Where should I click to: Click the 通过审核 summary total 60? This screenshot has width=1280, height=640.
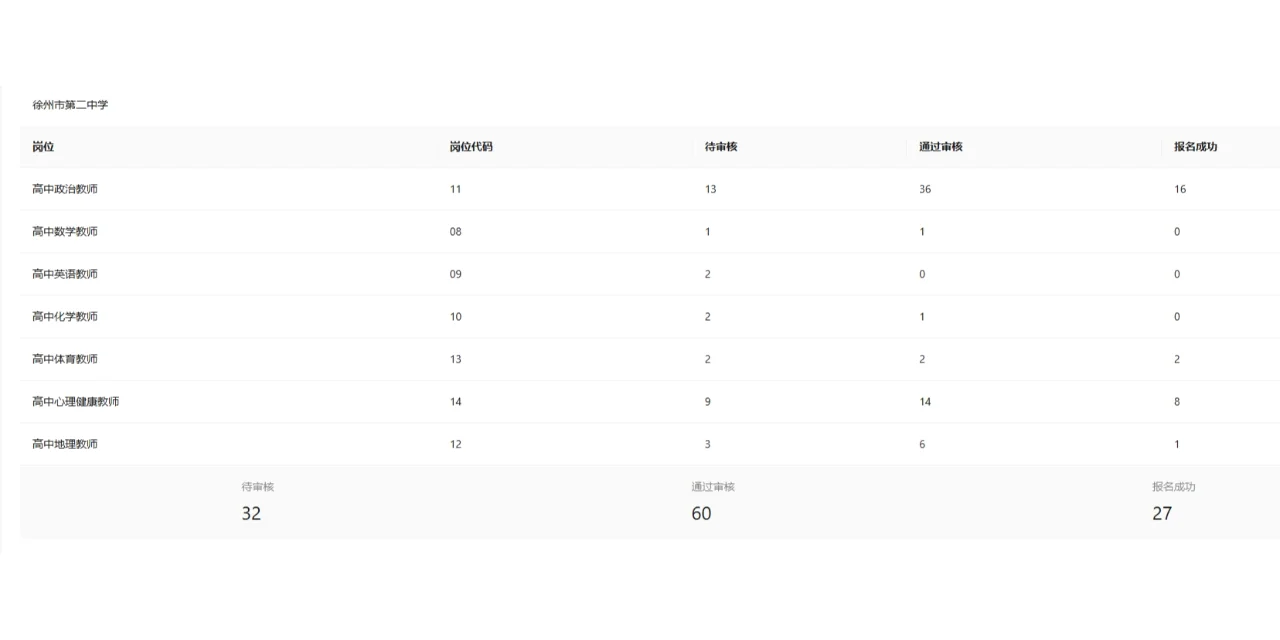[701, 513]
